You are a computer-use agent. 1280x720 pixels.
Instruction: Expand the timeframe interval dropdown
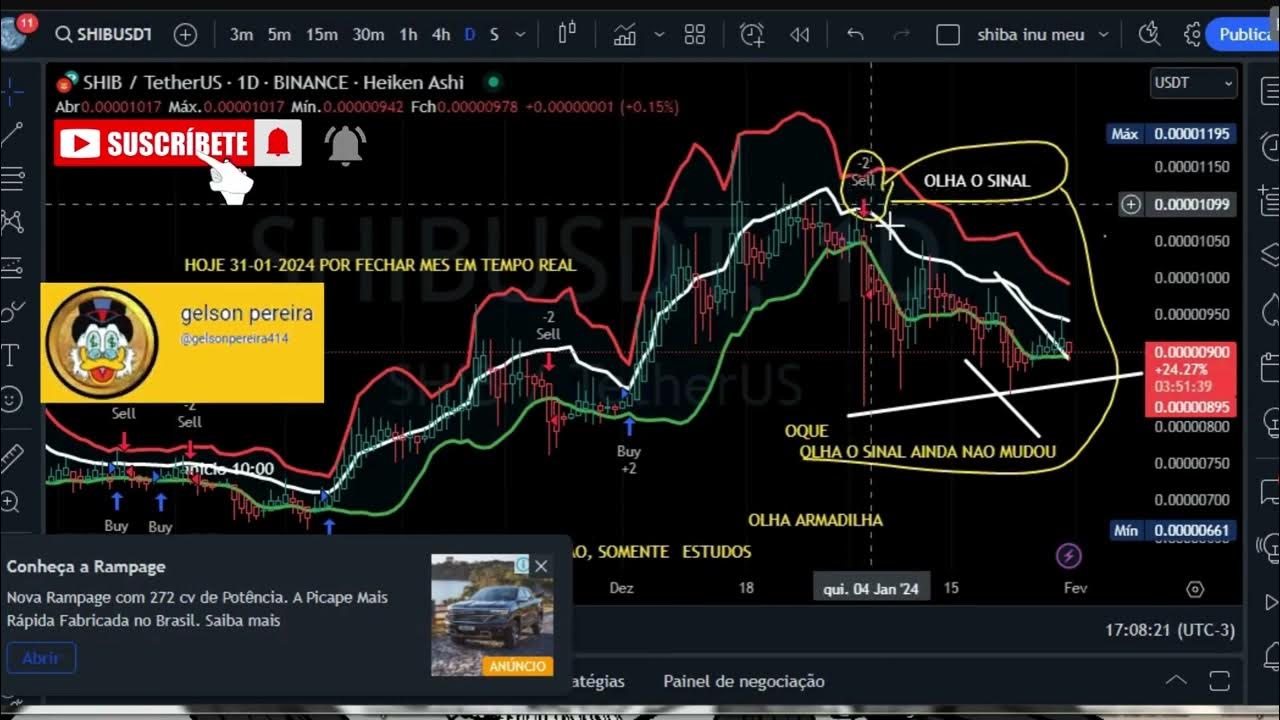520,35
